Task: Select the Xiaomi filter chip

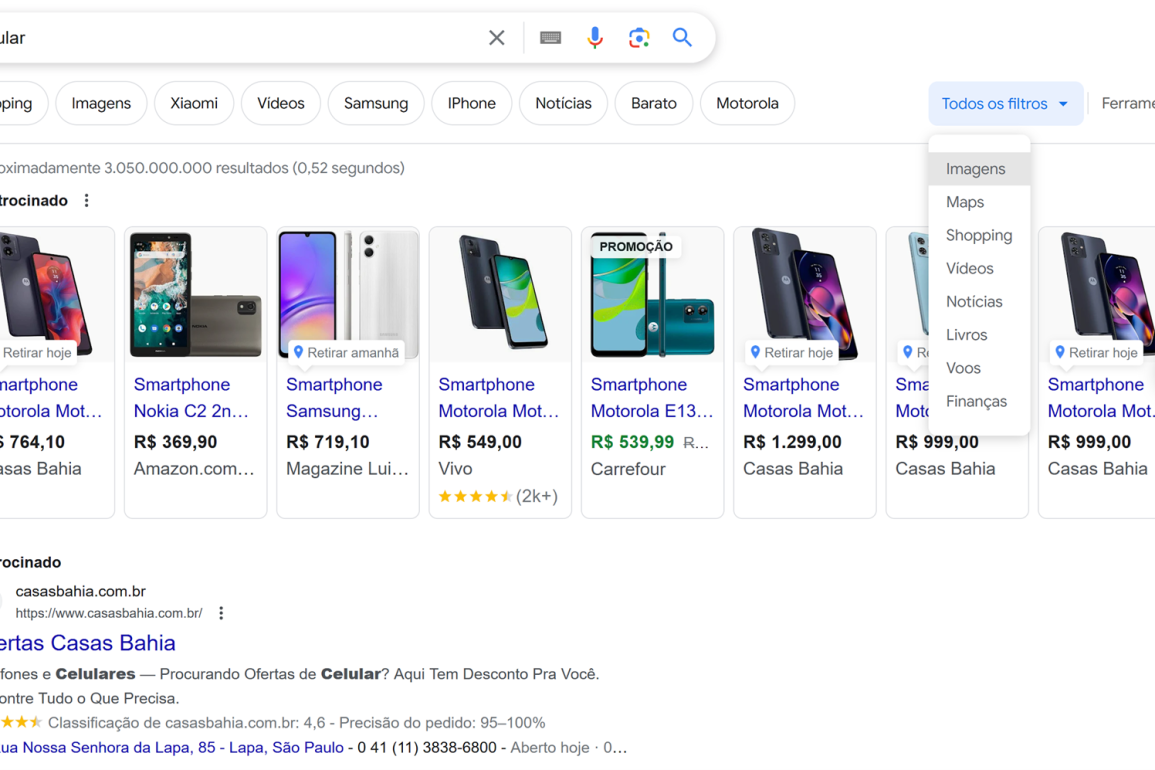Action: click(x=194, y=103)
